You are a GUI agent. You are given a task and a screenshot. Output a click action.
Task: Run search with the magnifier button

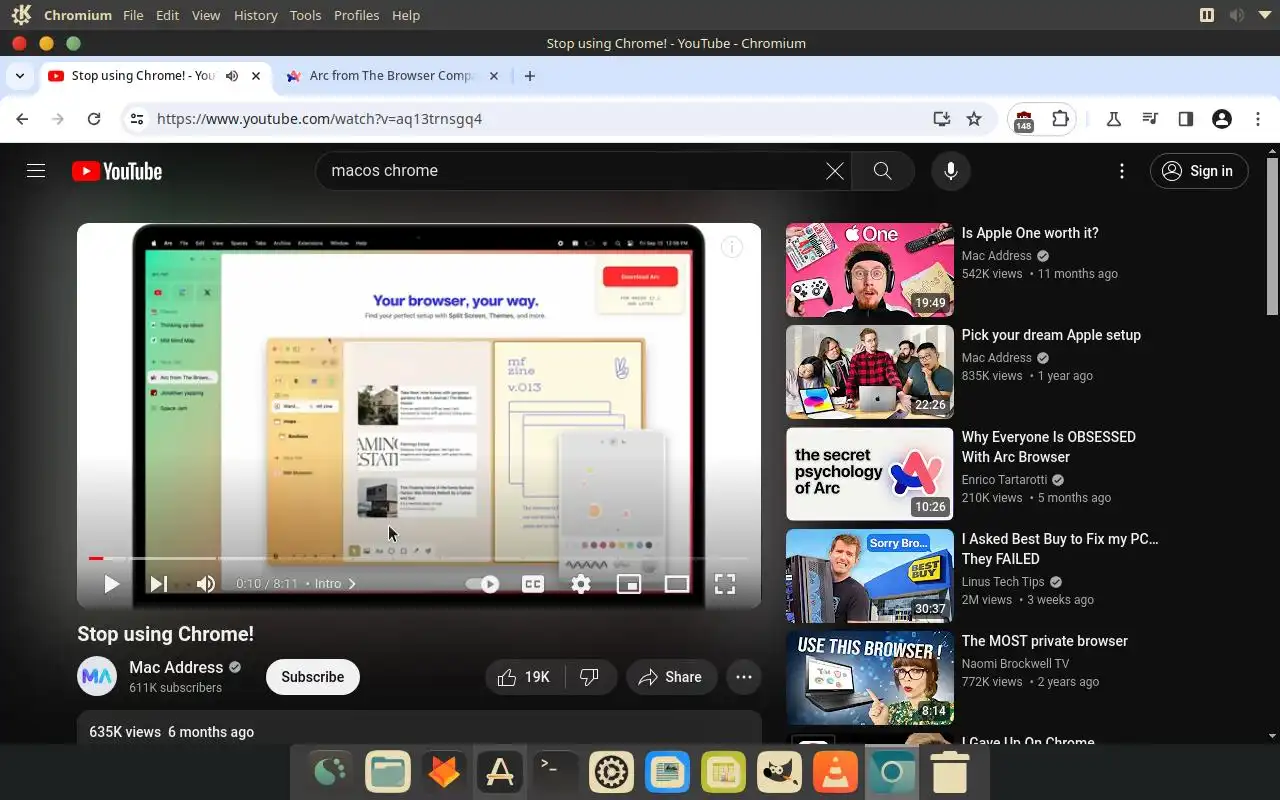click(882, 171)
